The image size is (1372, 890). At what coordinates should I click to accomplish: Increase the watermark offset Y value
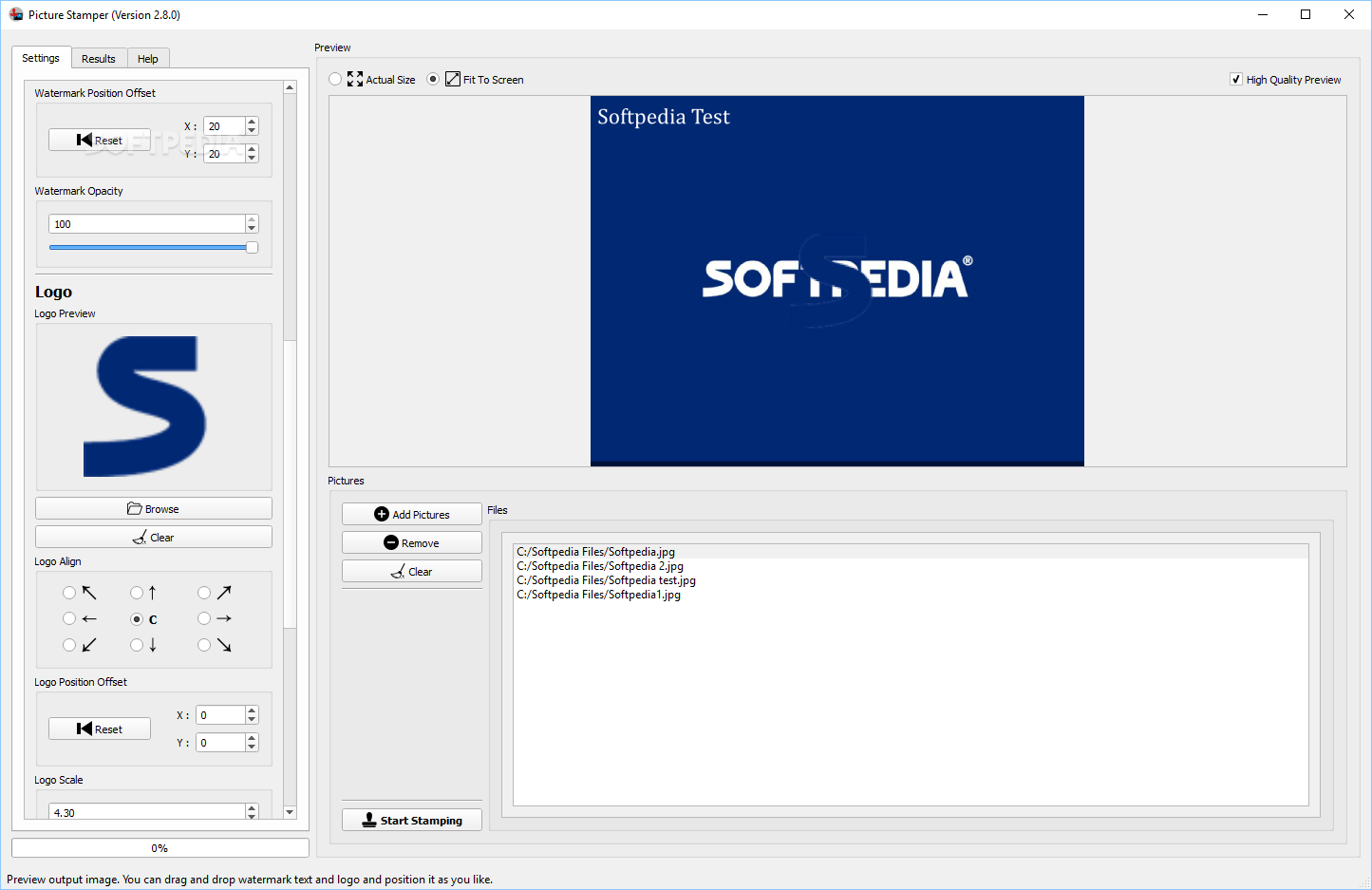(x=252, y=149)
